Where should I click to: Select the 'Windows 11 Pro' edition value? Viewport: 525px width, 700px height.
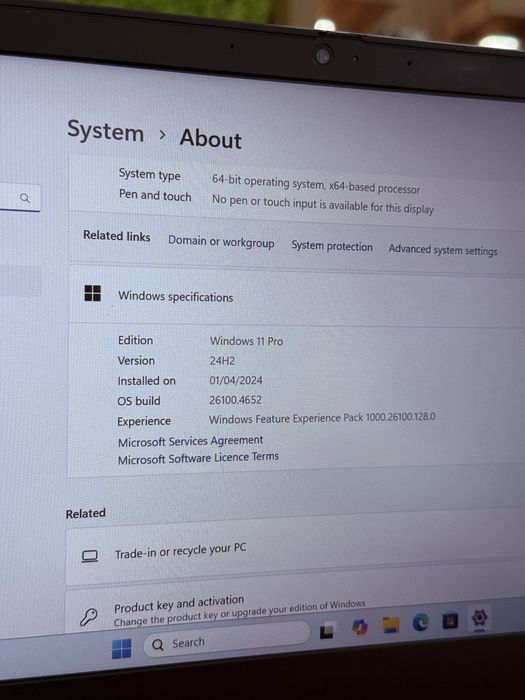246,341
